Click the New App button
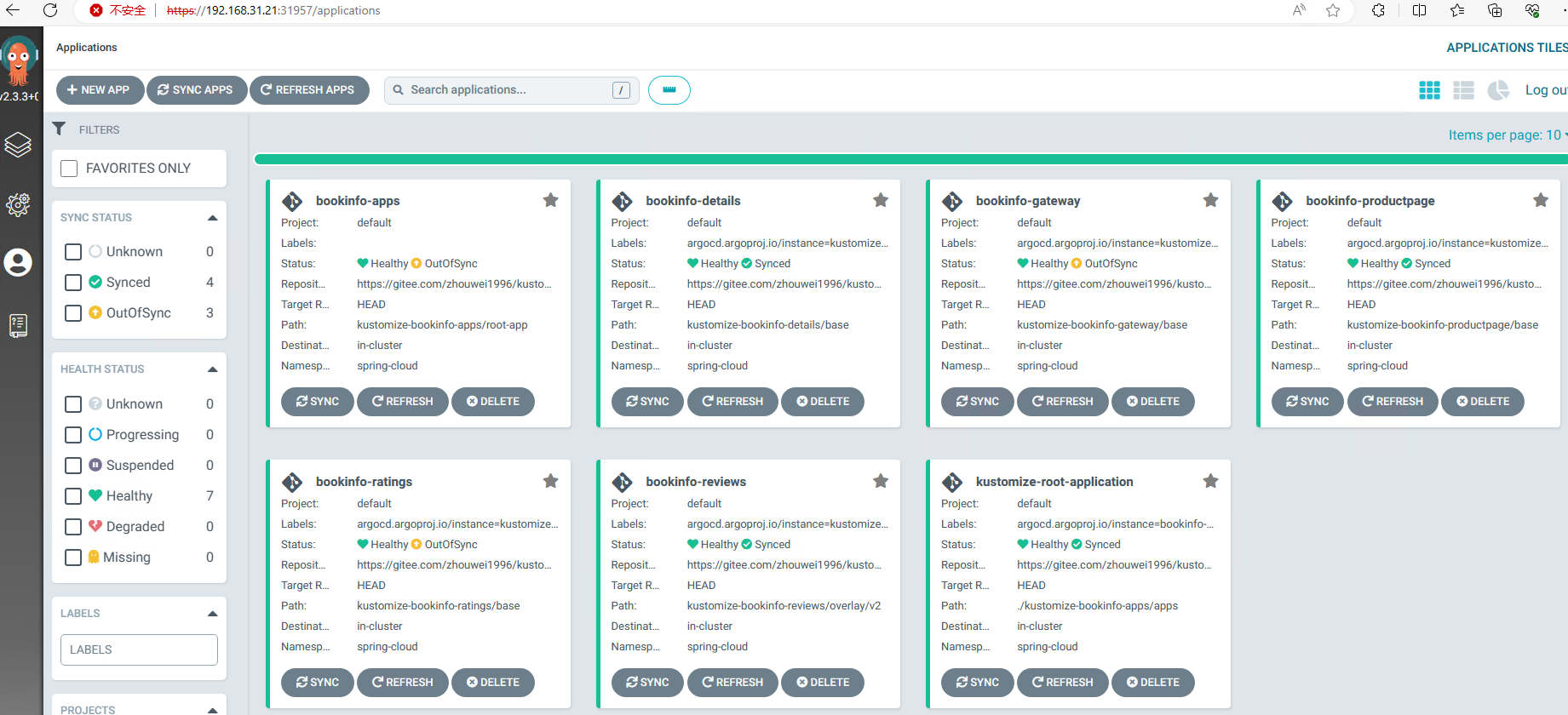This screenshot has width=1568, height=715. click(x=100, y=90)
